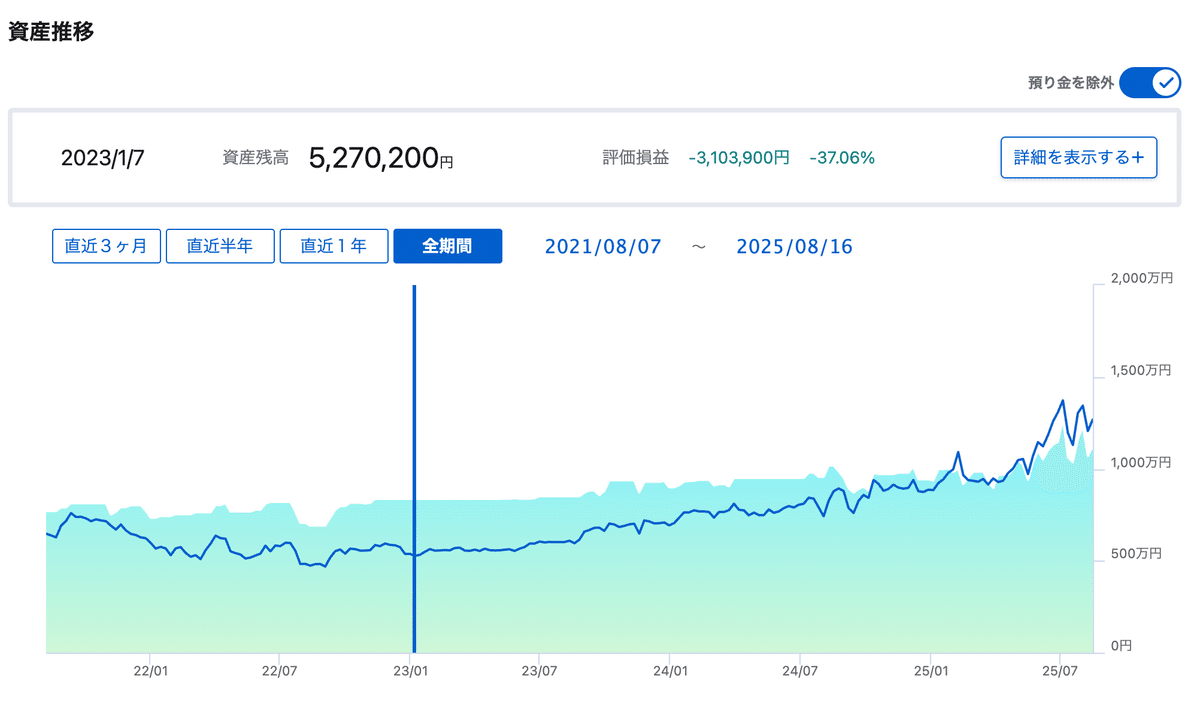
Task: Select the 直近3ヶ月 period tab
Action: pos(106,246)
